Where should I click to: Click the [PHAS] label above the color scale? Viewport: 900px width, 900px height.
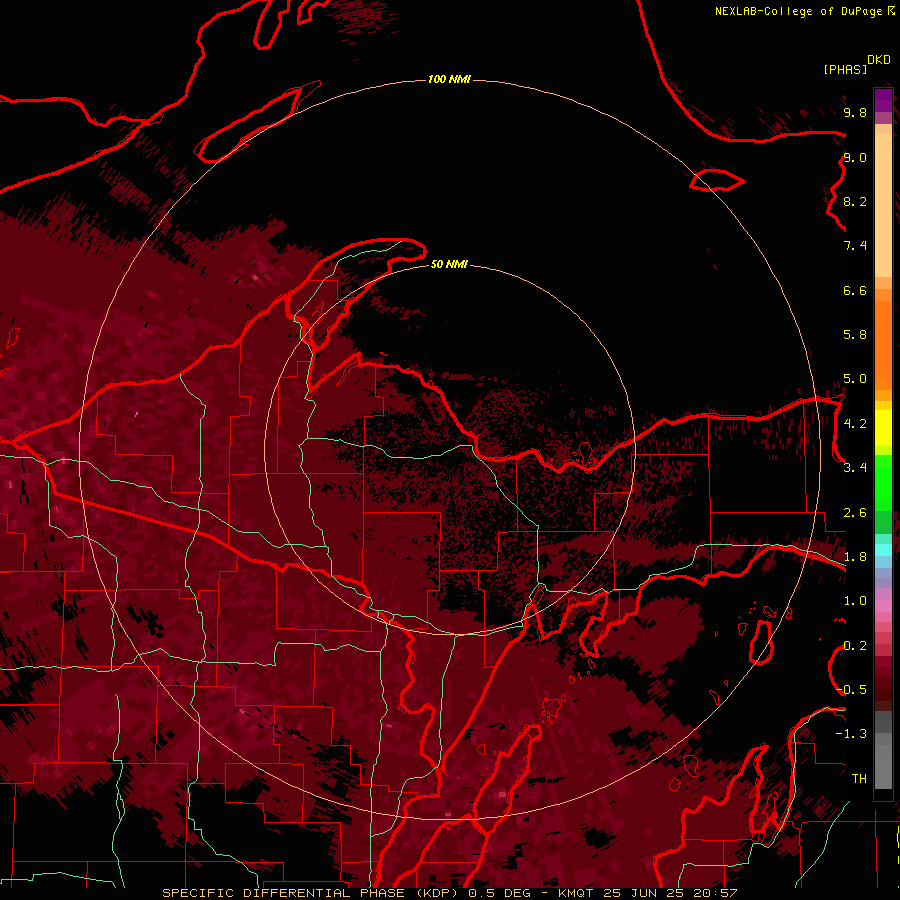click(x=844, y=70)
